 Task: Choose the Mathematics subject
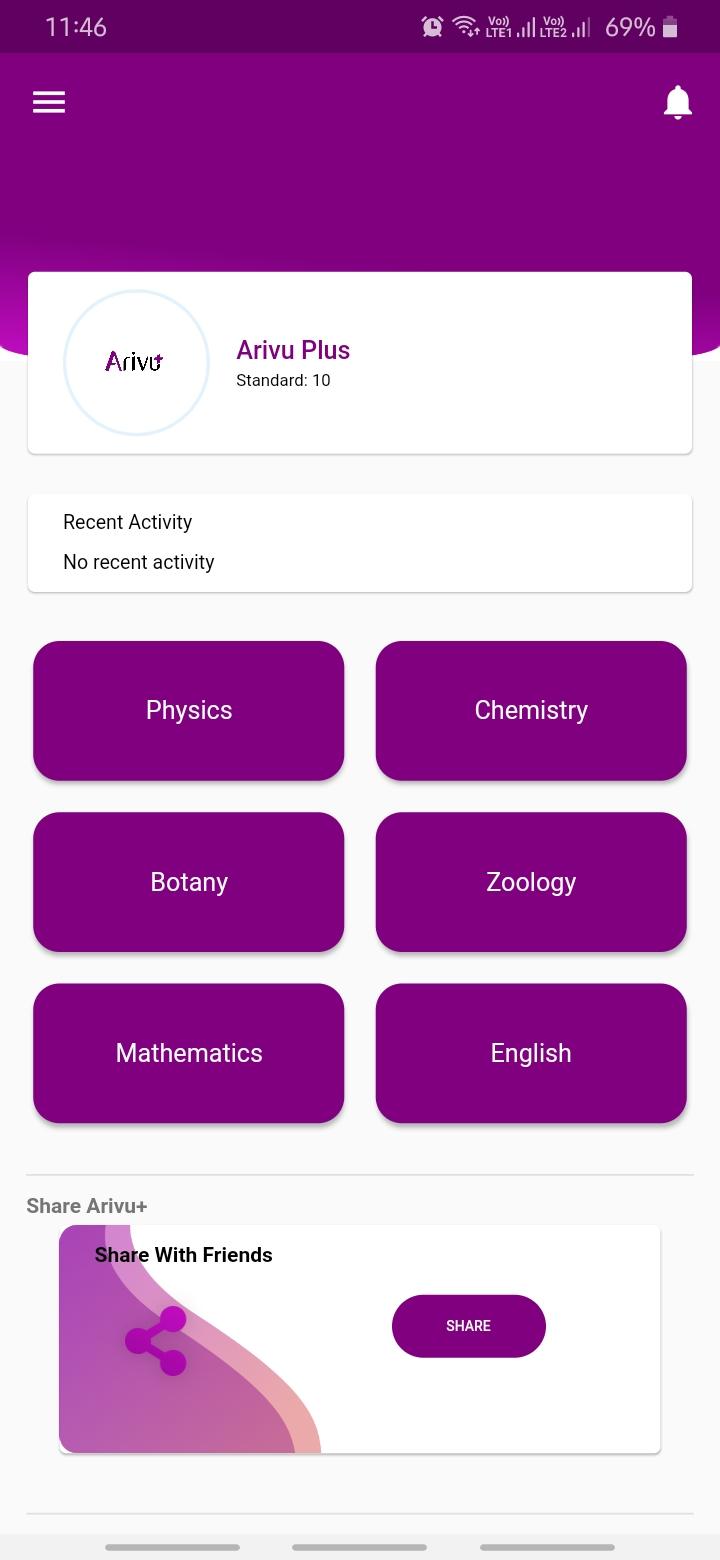[189, 1053]
